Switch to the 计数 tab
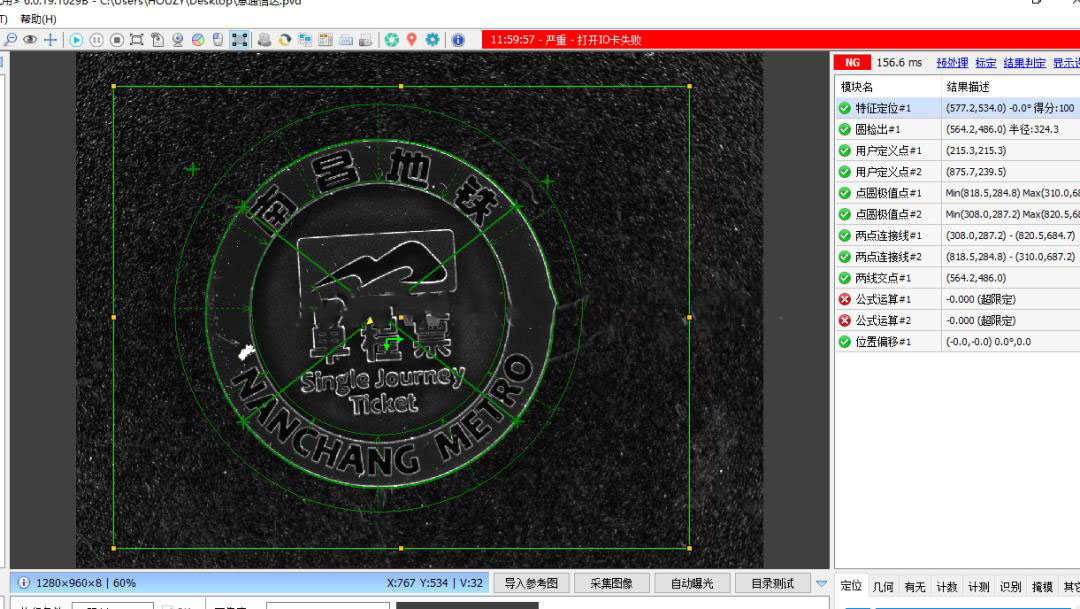 click(x=946, y=586)
